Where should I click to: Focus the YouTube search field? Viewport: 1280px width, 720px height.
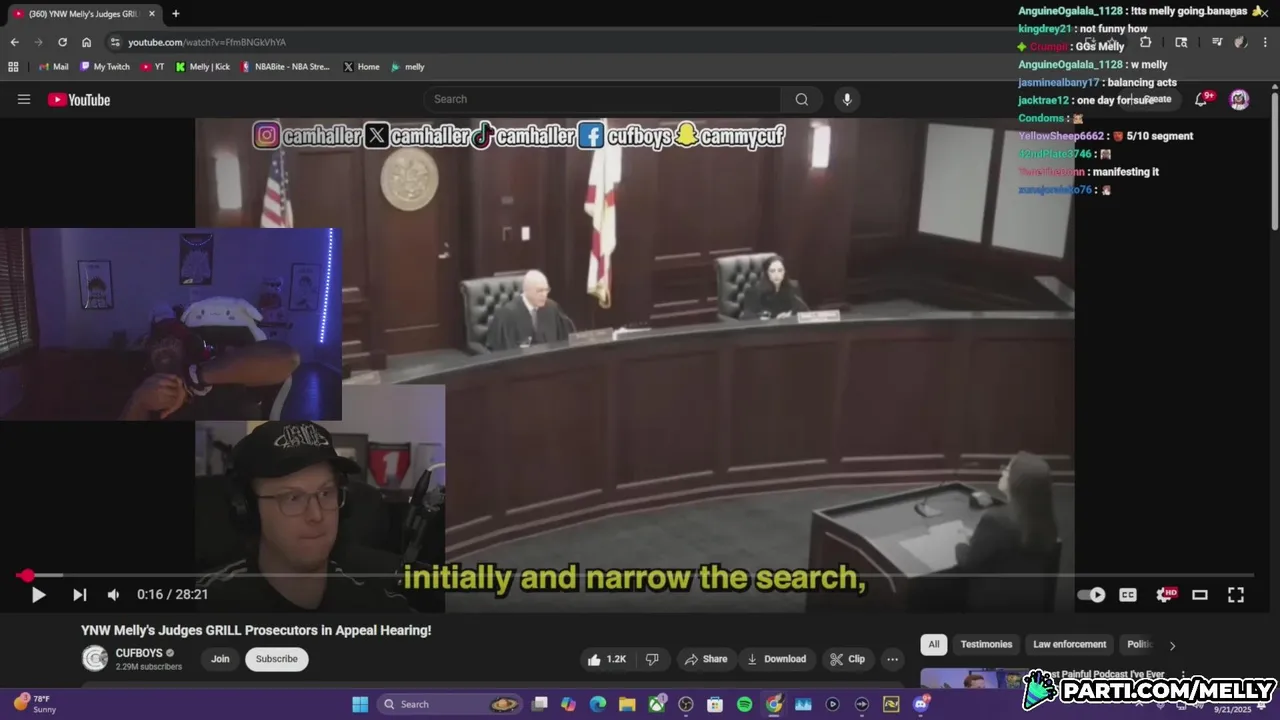click(x=603, y=99)
